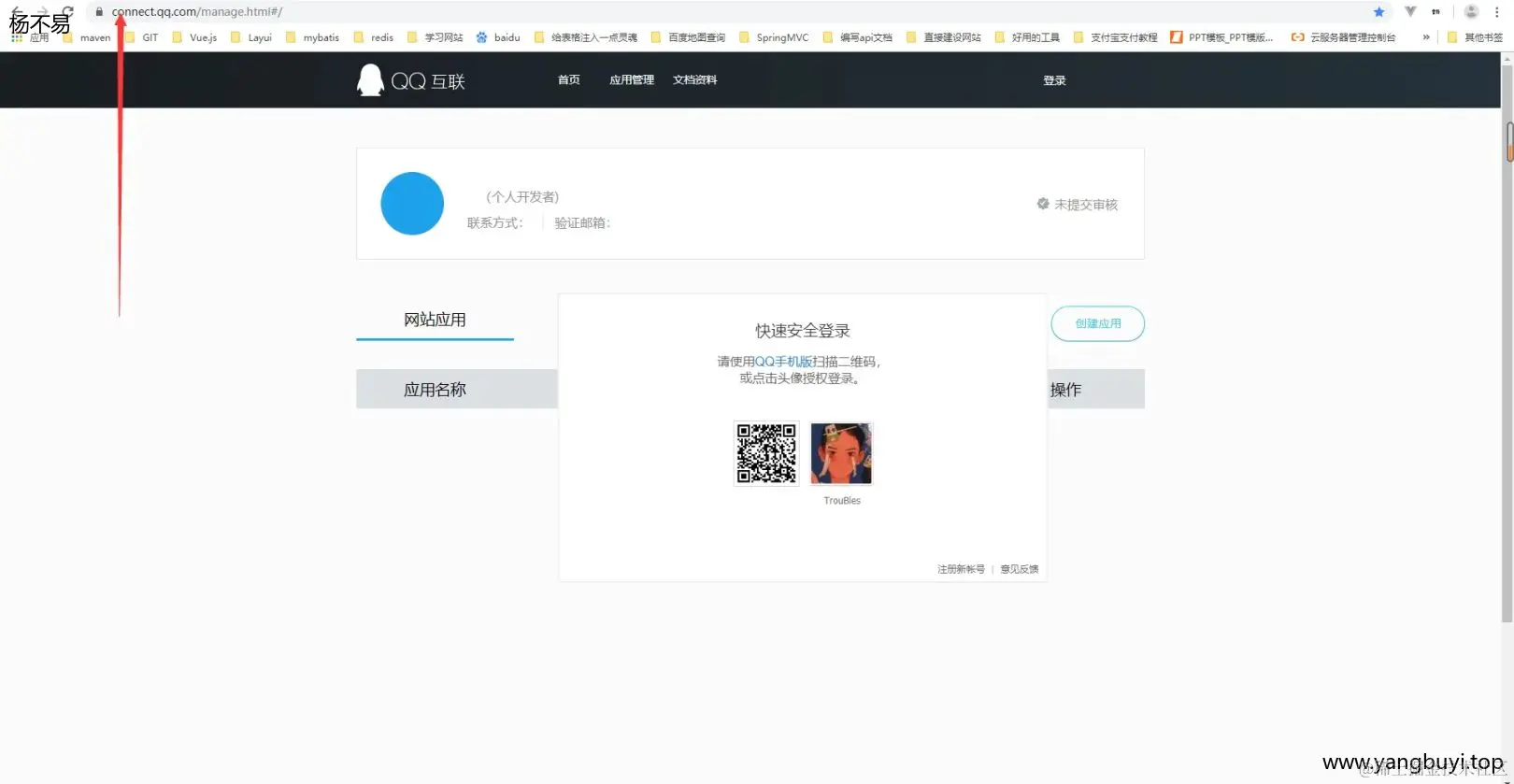Click the (个人开发者) label
This screenshot has width=1514, height=784.
click(522, 197)
